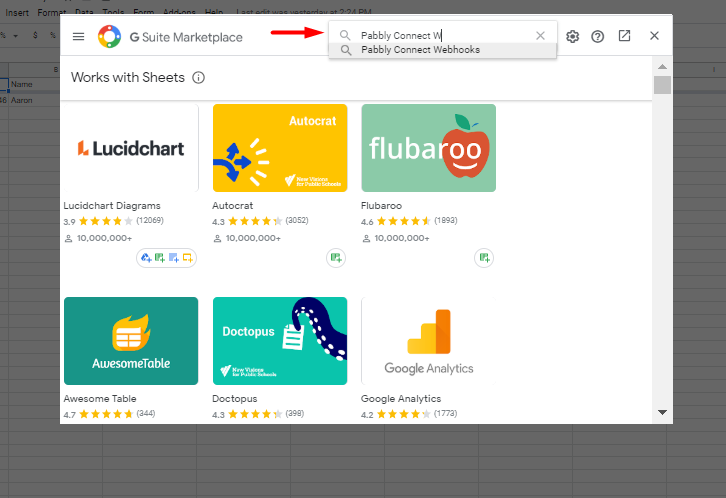Click Autocrat's Sheets add-on badge icon

[336, 258]
